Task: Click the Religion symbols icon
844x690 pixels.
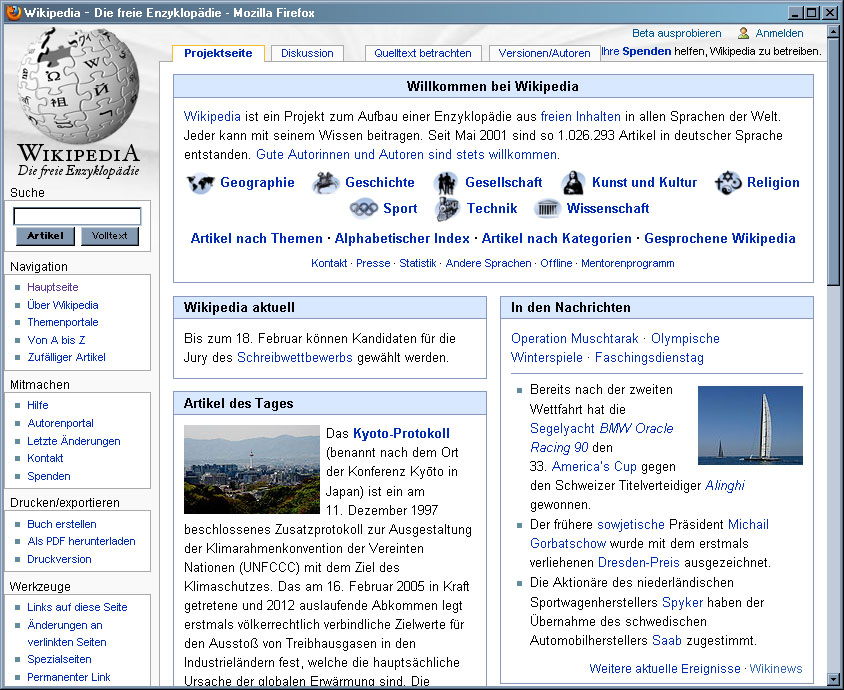Action: [728, 183]
